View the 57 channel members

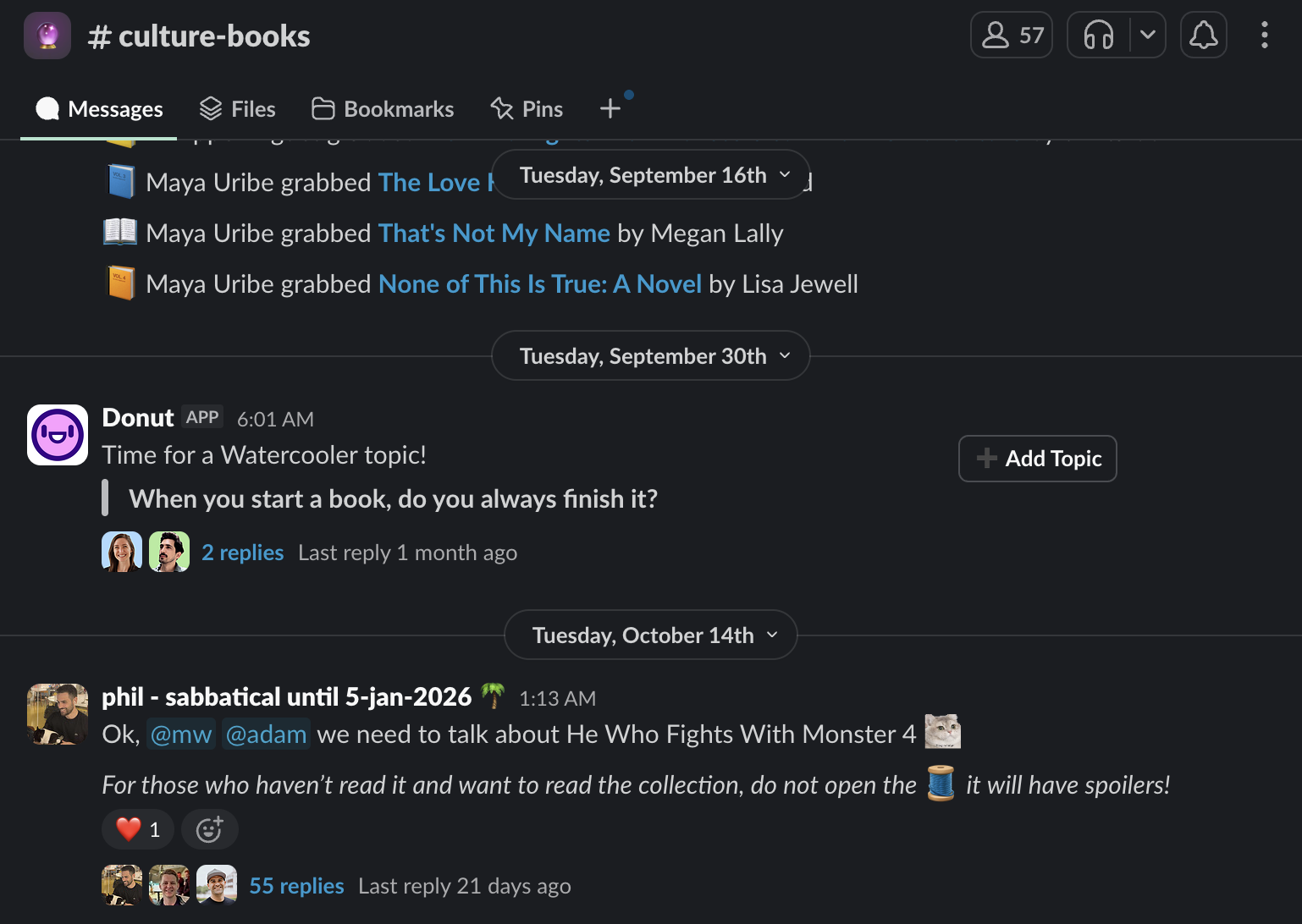coord(1012,36)
